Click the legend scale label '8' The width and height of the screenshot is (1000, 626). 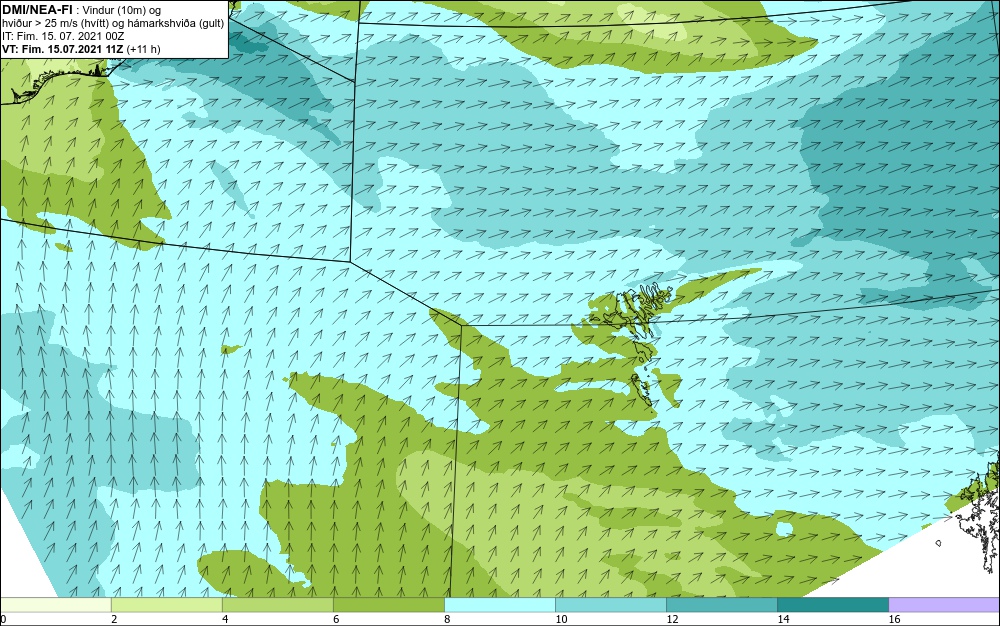tap(447, 619)
